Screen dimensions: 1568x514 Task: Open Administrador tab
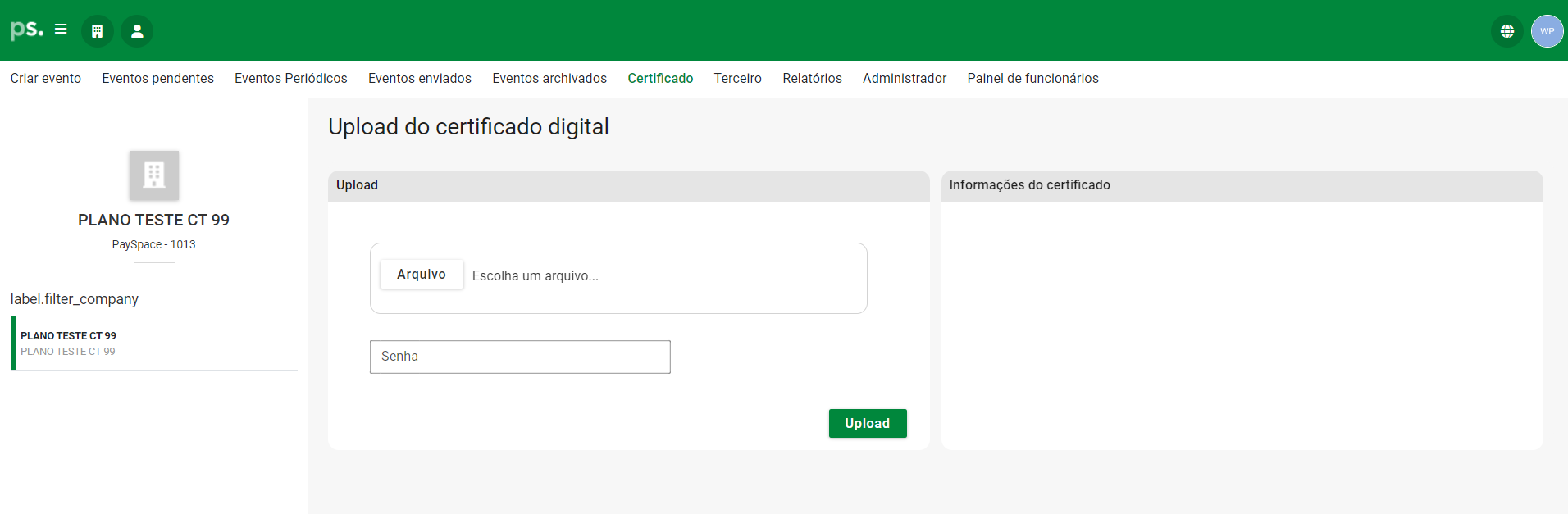[x=904, y=79]
